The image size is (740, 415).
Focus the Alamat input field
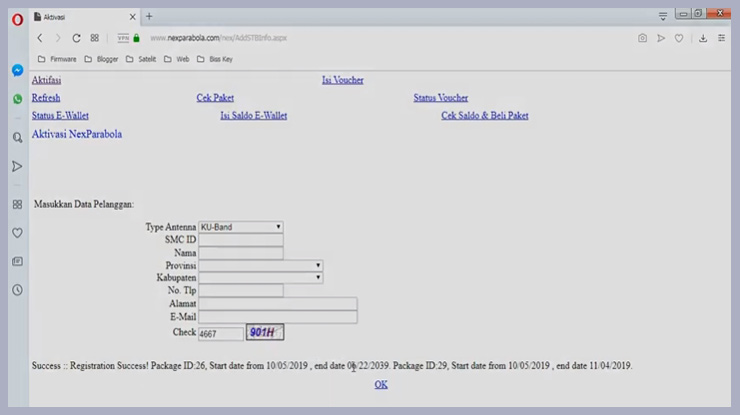(278, 304)
